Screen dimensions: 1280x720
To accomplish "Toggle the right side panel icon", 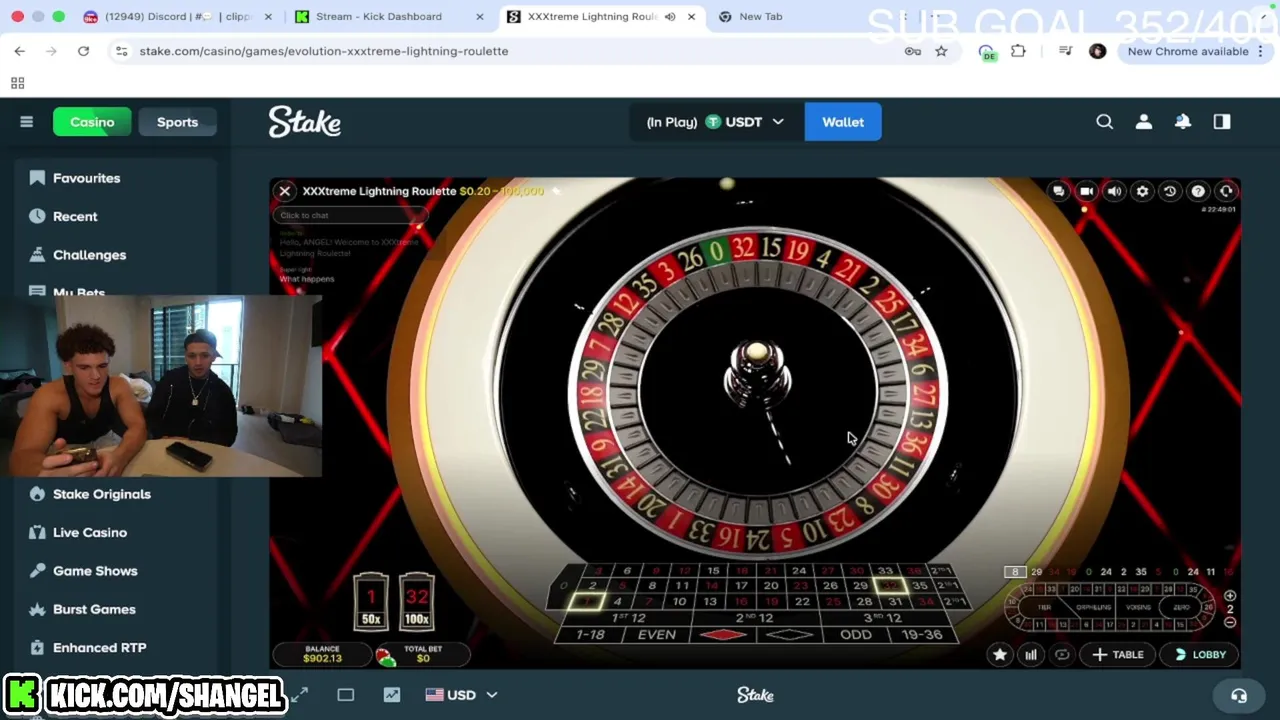I will coord(1222,122).
